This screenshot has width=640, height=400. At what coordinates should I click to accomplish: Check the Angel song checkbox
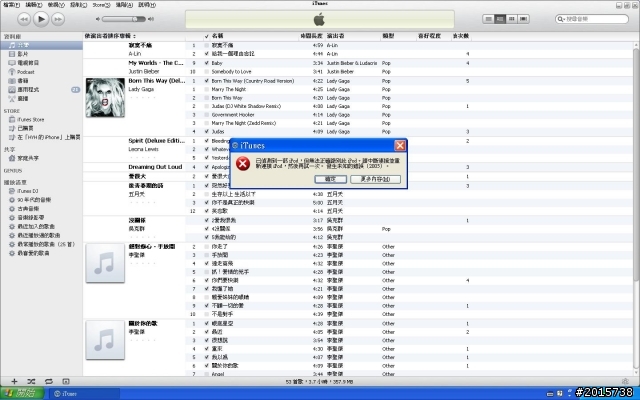point(207,374)
